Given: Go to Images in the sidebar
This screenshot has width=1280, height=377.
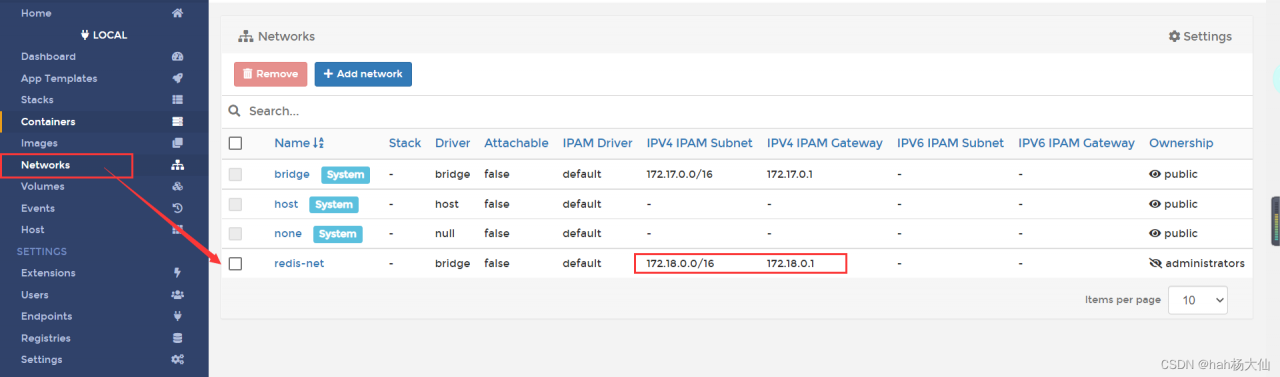Looking at the screenshot, I should point(39,143).
